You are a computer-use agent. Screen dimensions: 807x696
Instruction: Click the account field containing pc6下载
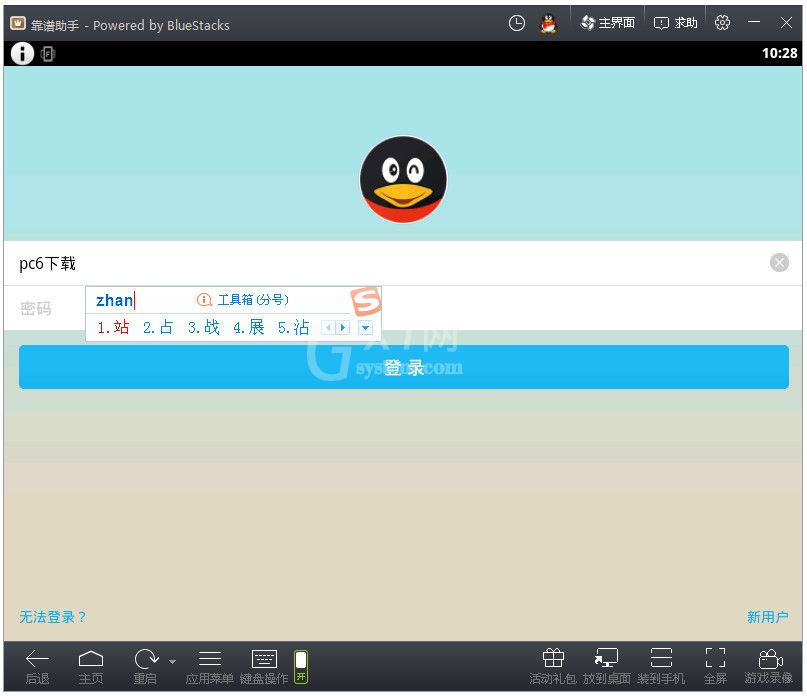point(402,263)
